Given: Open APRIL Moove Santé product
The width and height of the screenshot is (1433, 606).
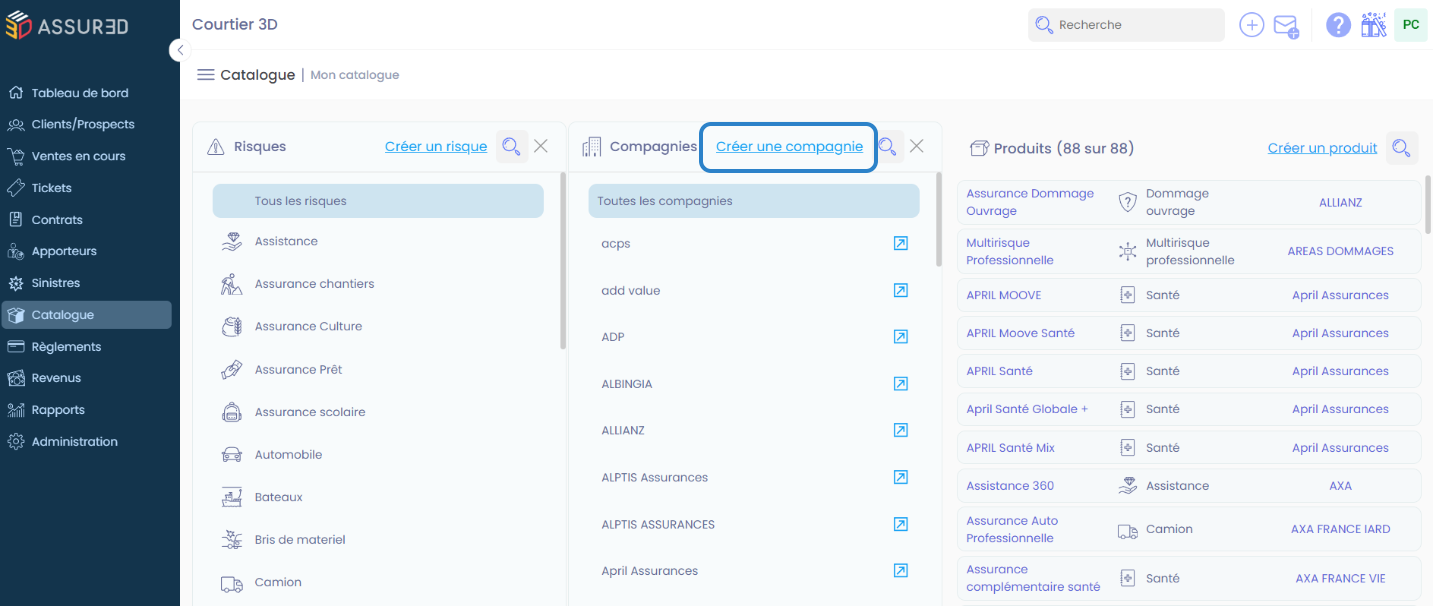Looking at the screenshot, I should (1021, 333).
